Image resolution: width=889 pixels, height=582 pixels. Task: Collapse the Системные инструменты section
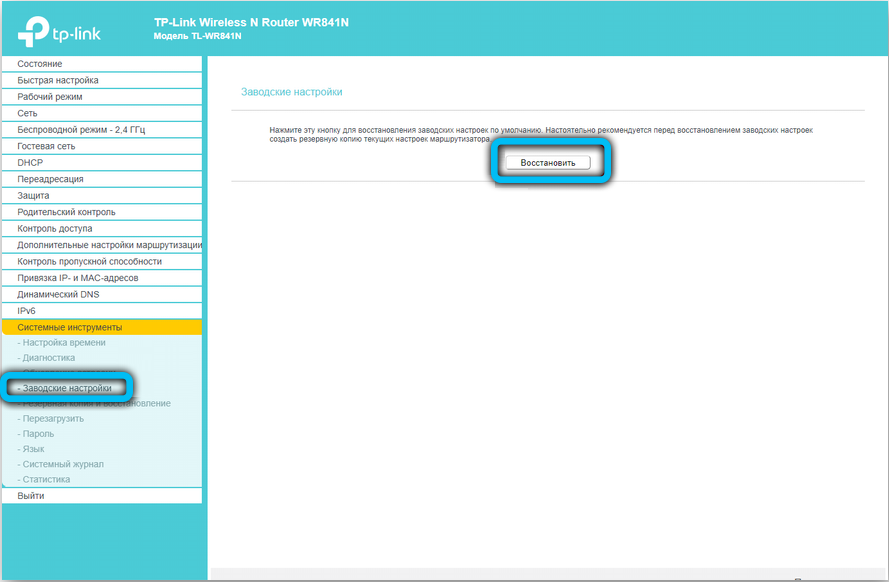[69, 327]
